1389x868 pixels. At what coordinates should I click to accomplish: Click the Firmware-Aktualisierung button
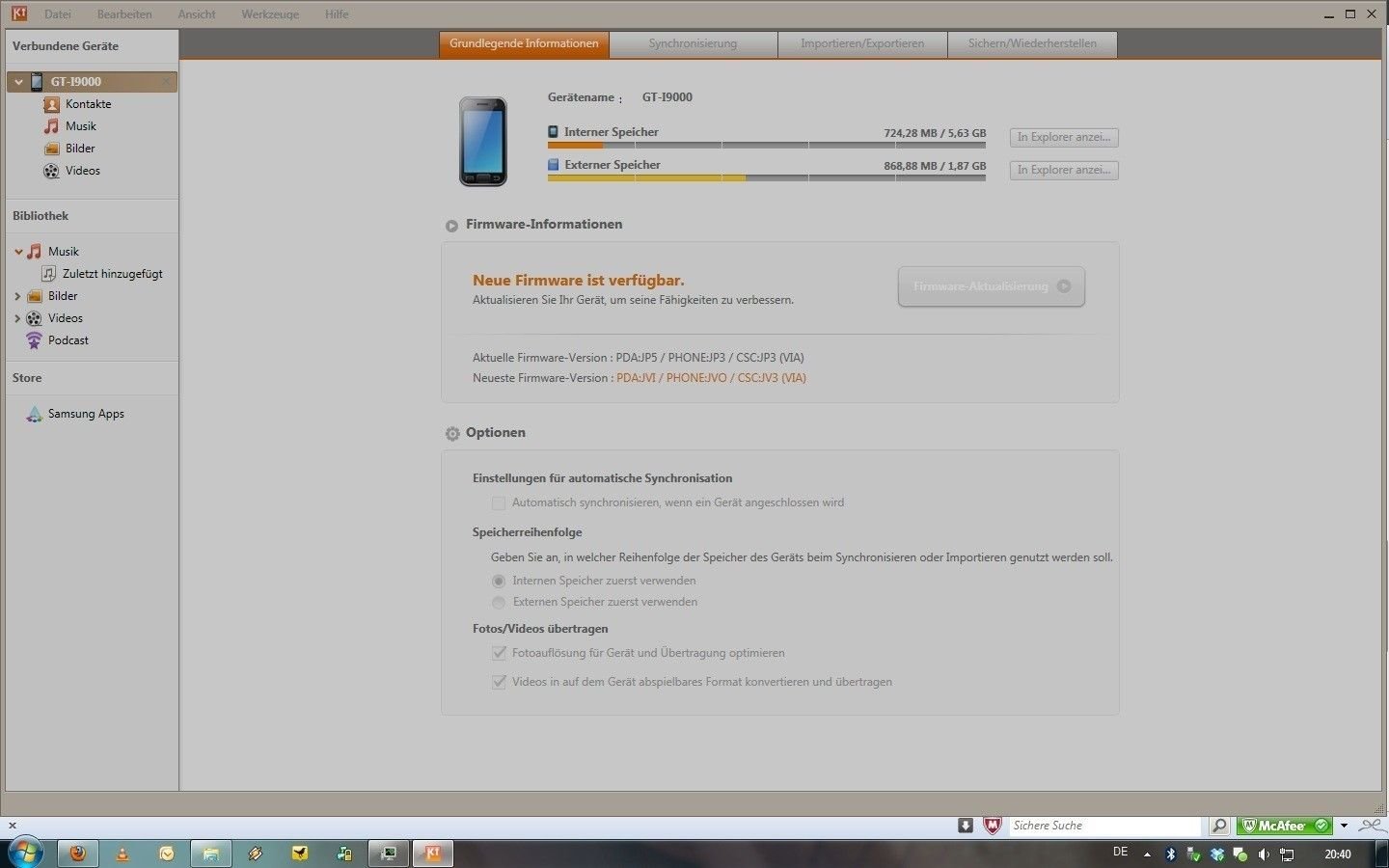click(x=992, y=286)
